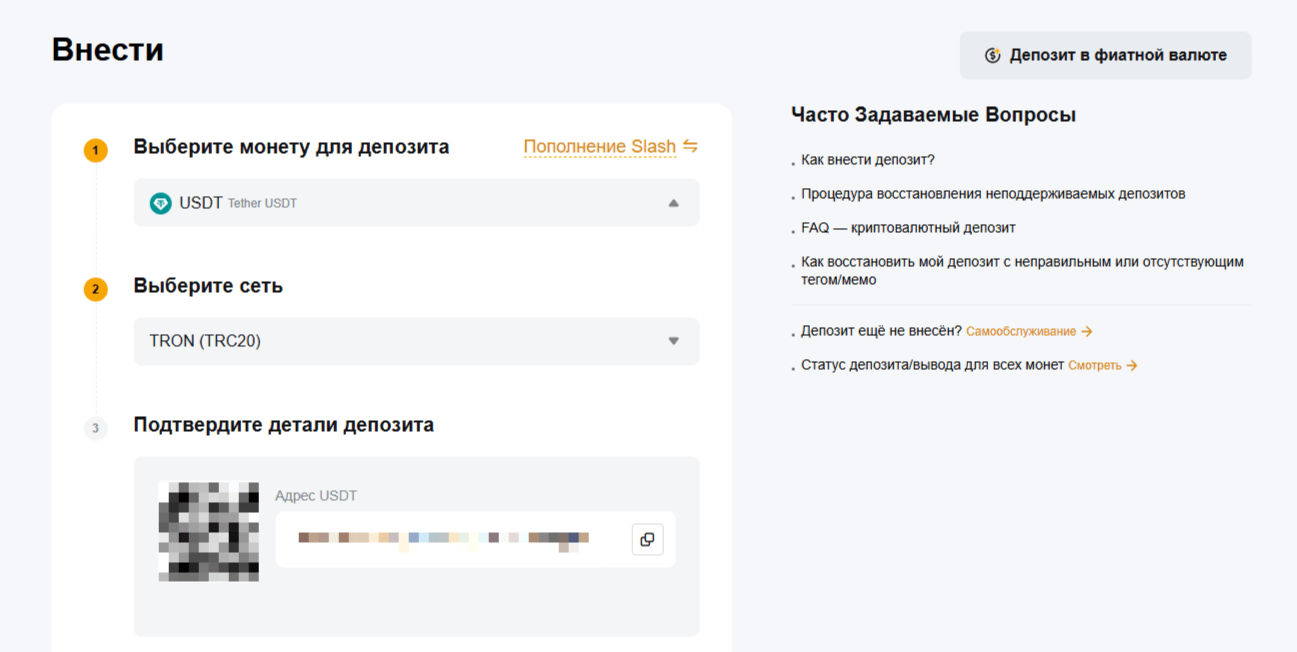Click the coin icon in the fiat deposit button
Image resolution: width=1297 pixels, height=652 pixels.
pyautogui.click(x=992, y=56)
